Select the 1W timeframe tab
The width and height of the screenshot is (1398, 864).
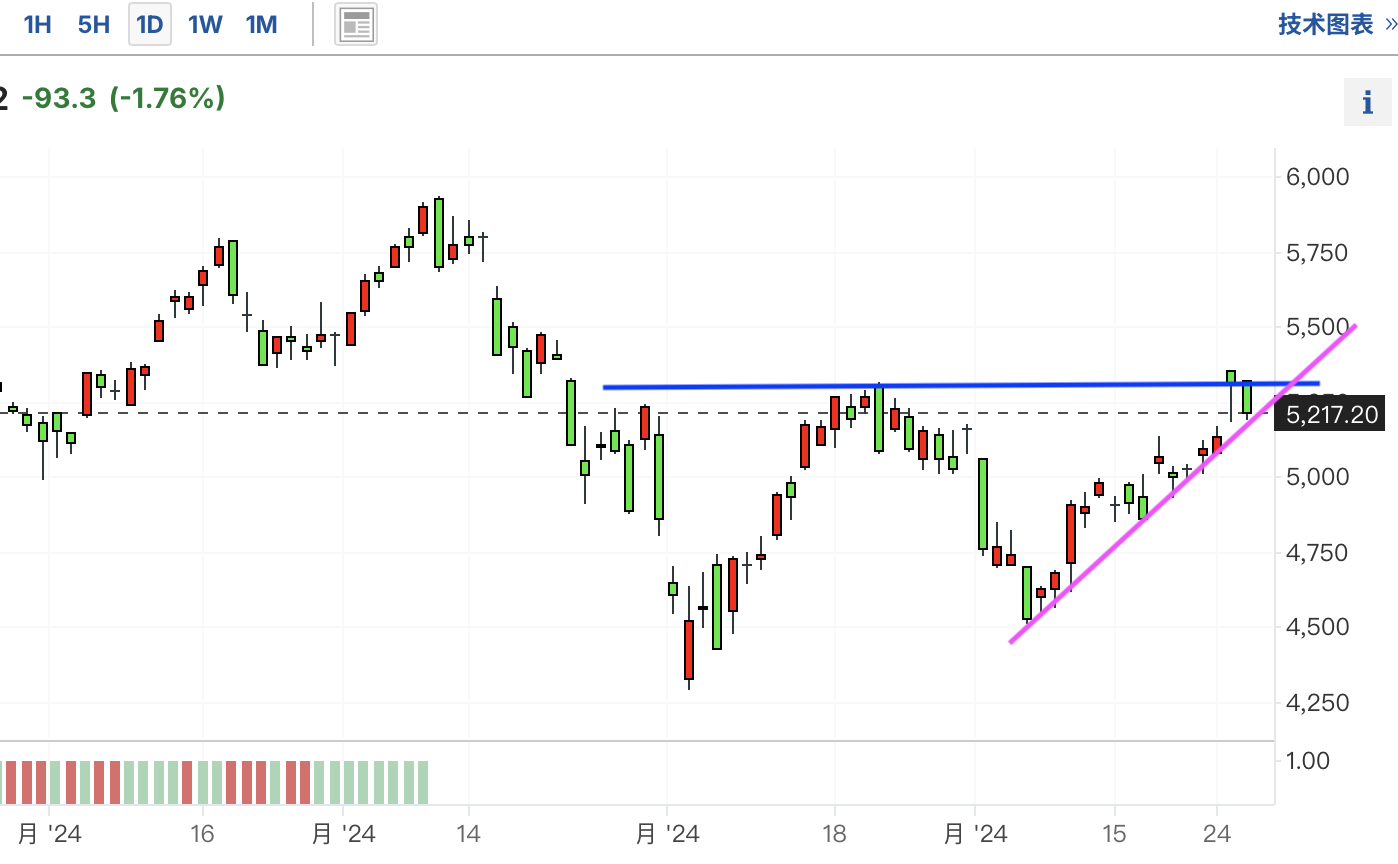tap(206, 25)
